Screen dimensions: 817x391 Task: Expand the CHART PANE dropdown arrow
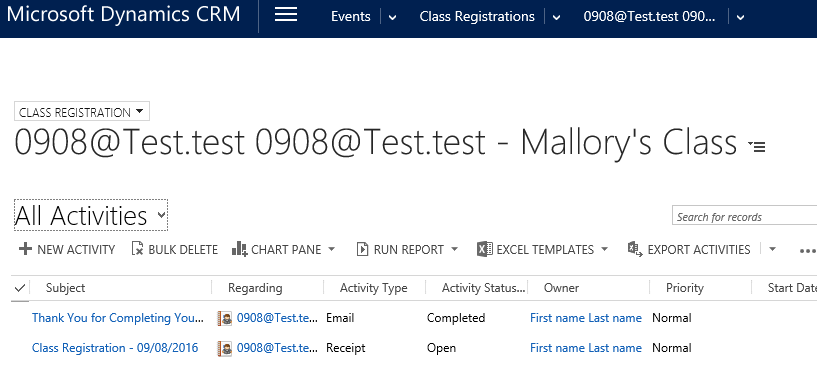[331, 249]
